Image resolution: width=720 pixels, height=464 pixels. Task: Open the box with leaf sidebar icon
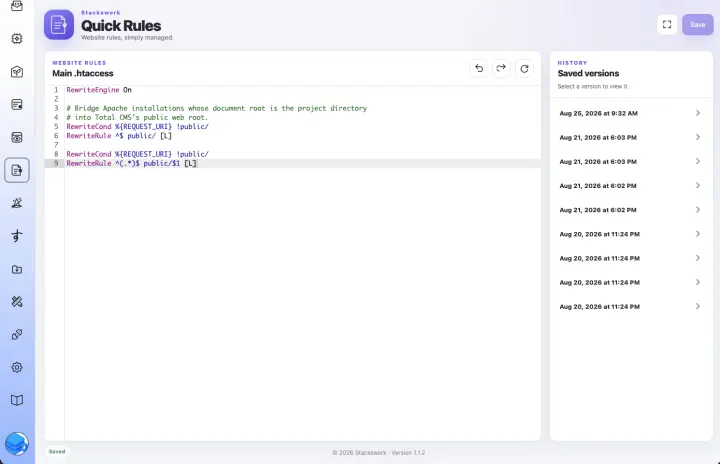tap(17, 72)
